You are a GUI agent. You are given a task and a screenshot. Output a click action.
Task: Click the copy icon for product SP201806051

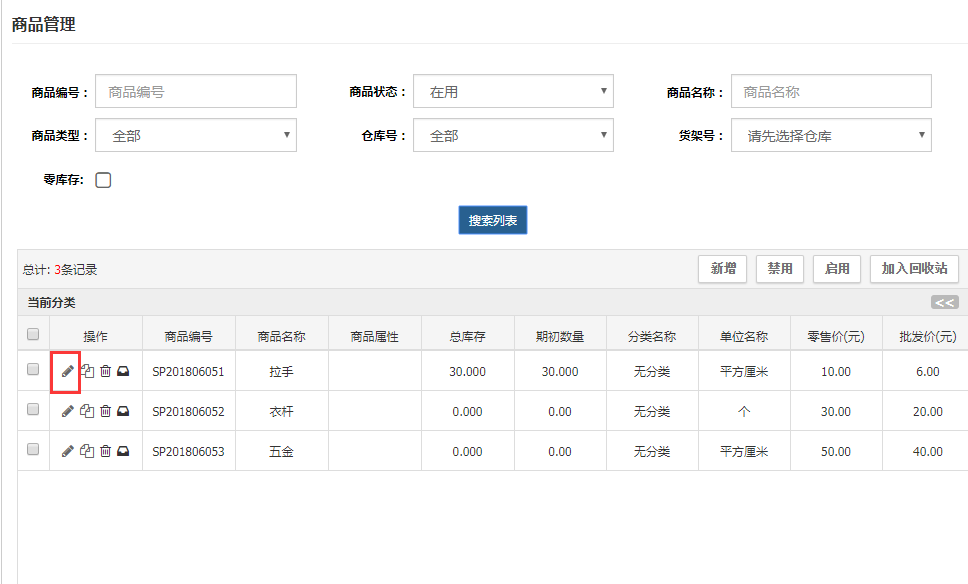pos(87,371)
